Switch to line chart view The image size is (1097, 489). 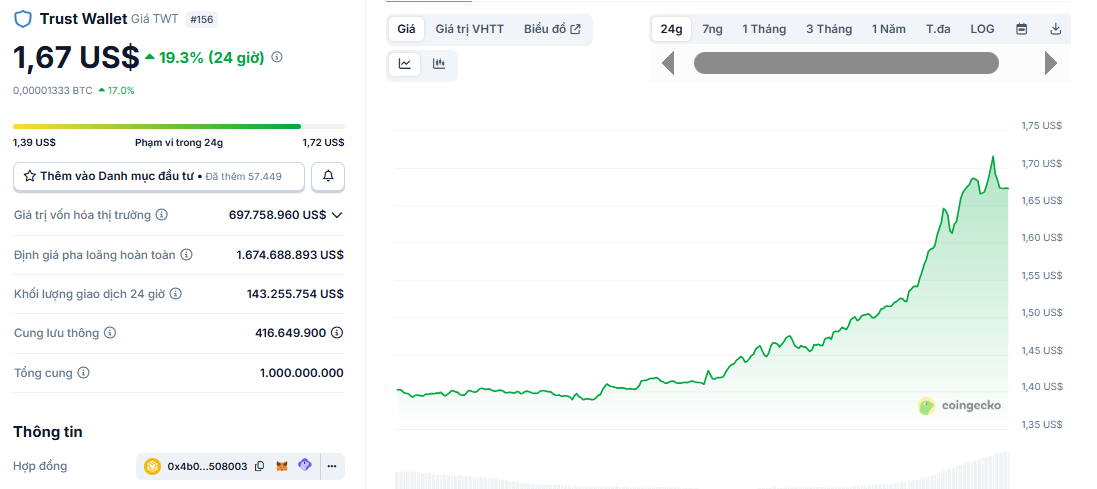[404, 64]
